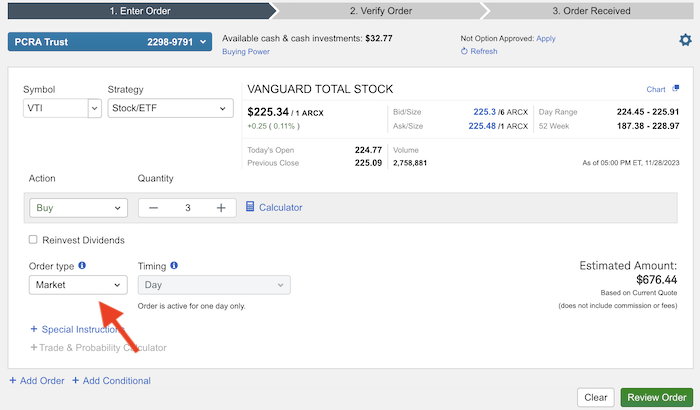The image size is (700, 410).
Task: Click the Chart pop-out icon
Action: [676, 89]
